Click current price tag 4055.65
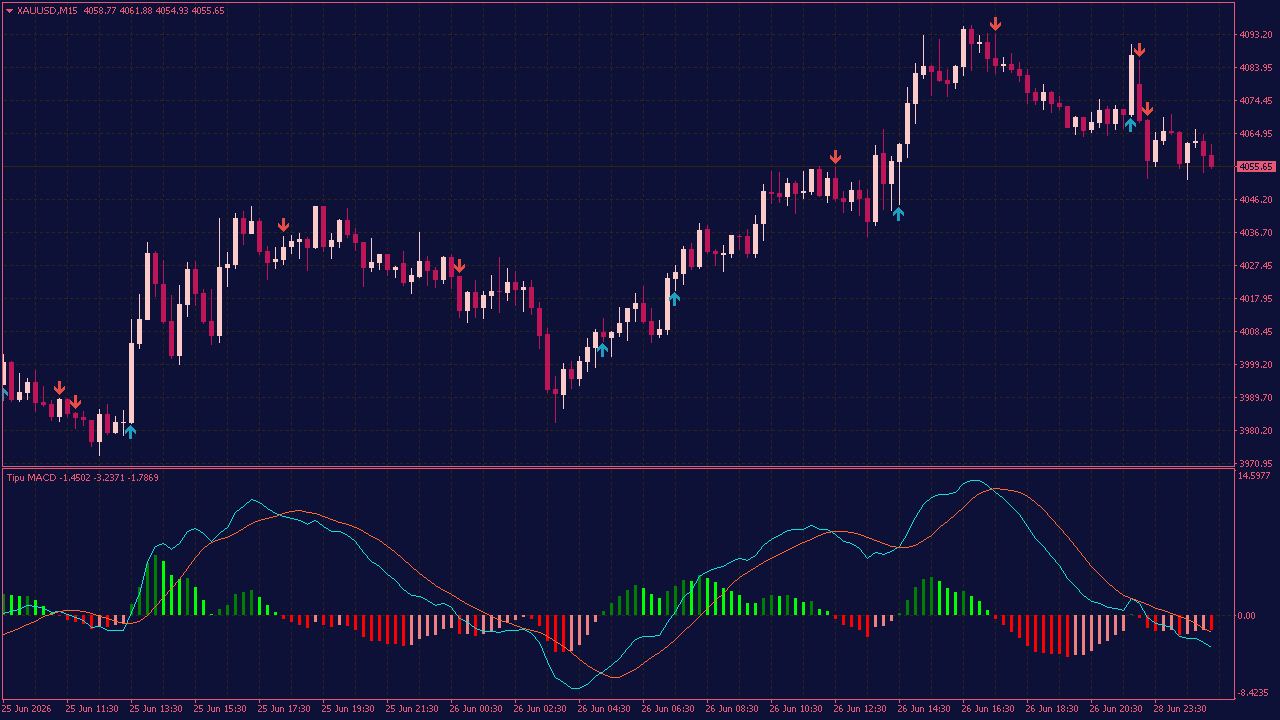This screenshot has width=1280, height=720. [x=1255, y=167]
